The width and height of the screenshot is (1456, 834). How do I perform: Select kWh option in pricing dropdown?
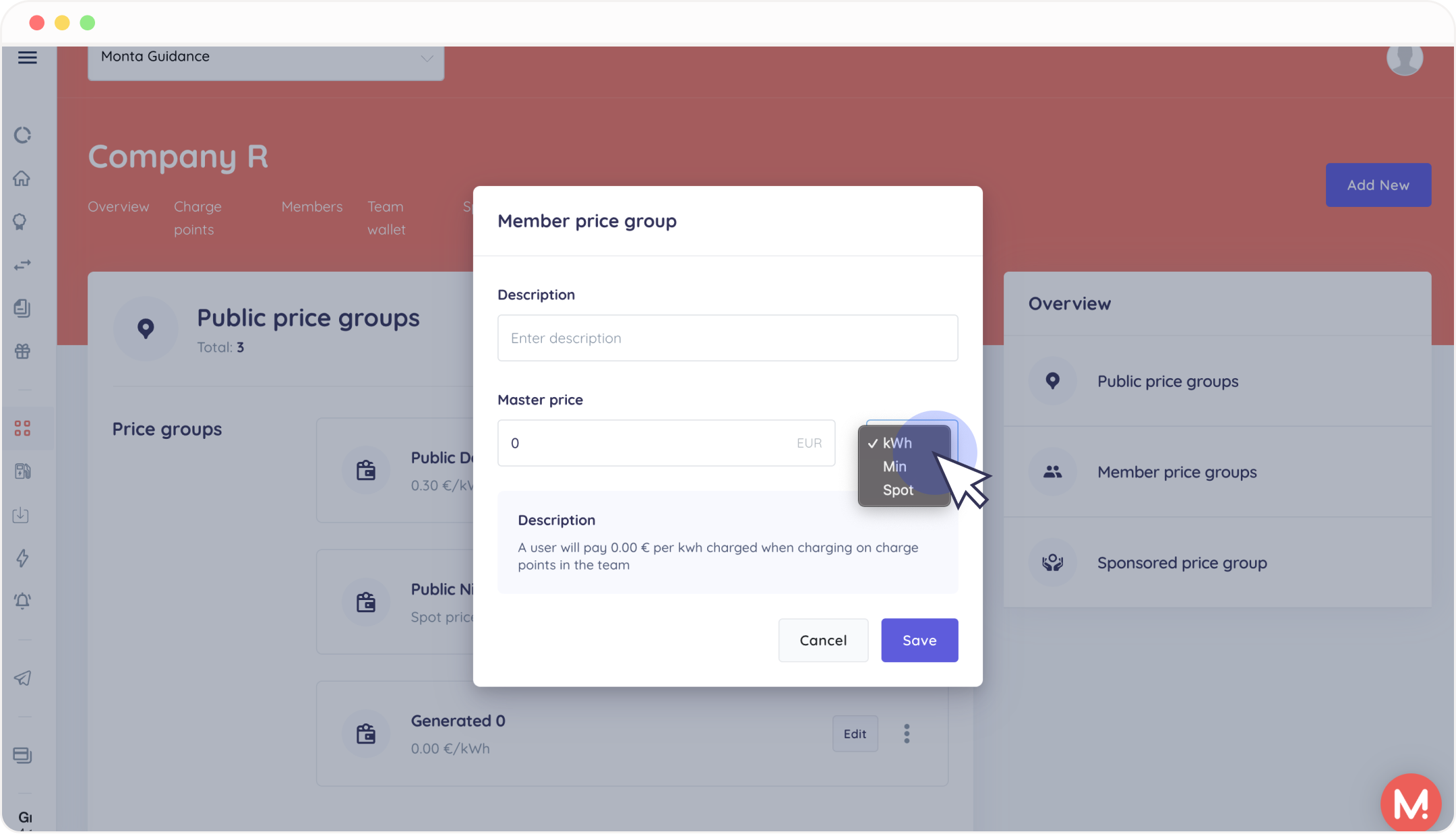(897, 442)
